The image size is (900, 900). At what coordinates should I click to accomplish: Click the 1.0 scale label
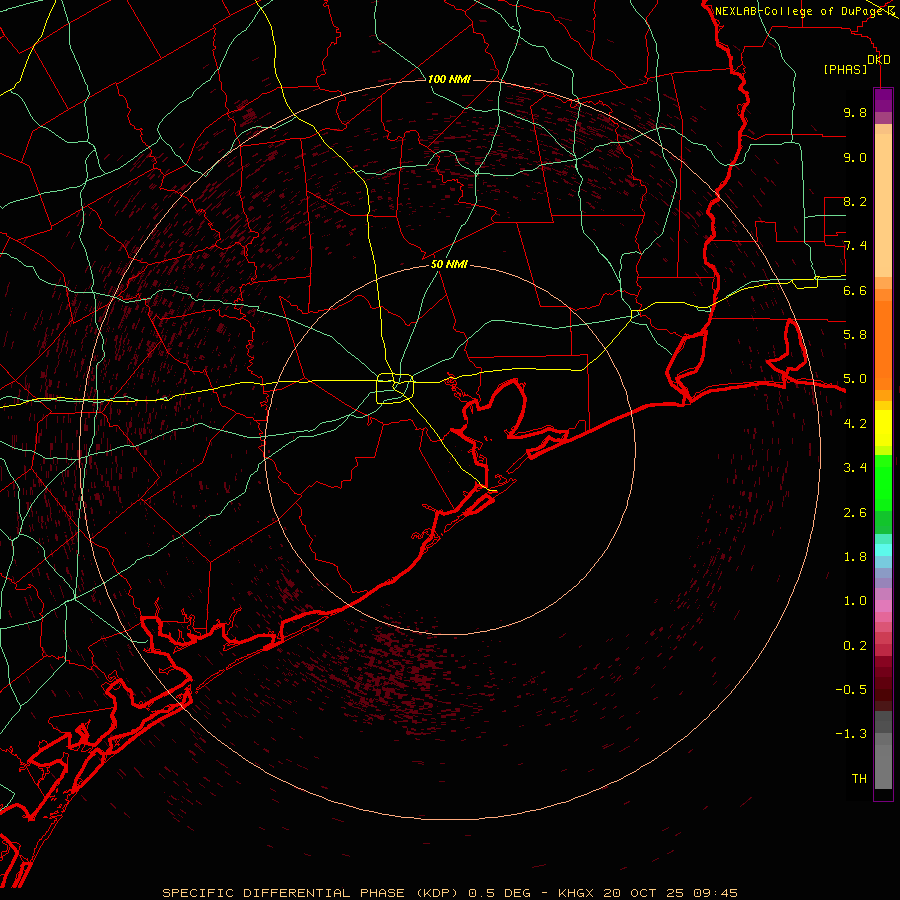click(x=855, y=601)
